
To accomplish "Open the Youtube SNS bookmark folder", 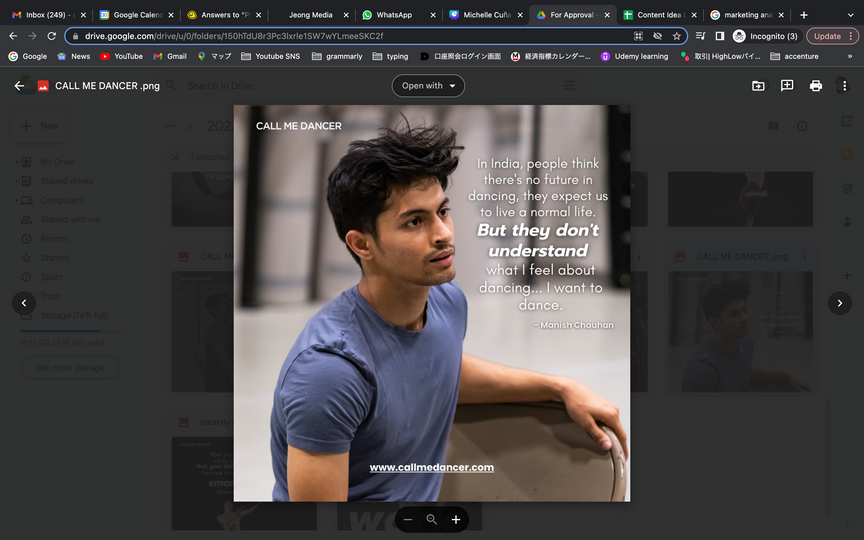I will (x=271, y=56).
